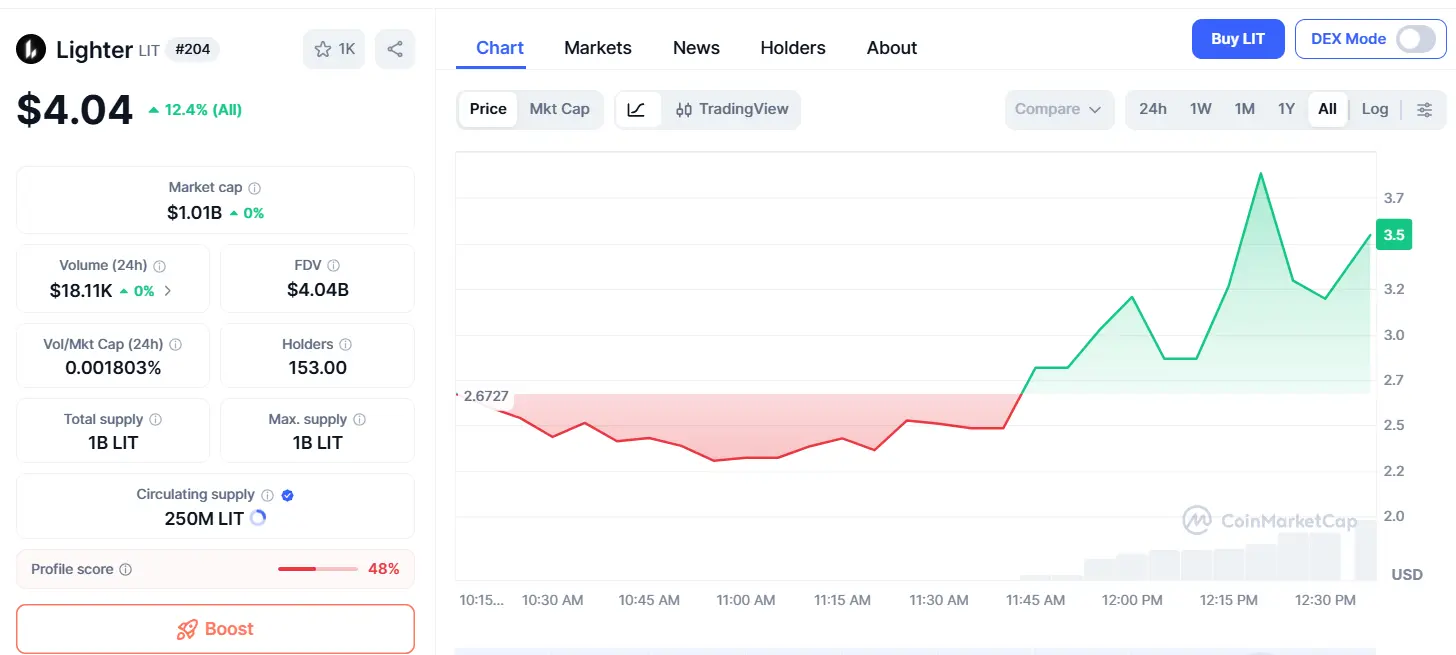Click the $4.04B FDV value

click(x=318, y=291)
